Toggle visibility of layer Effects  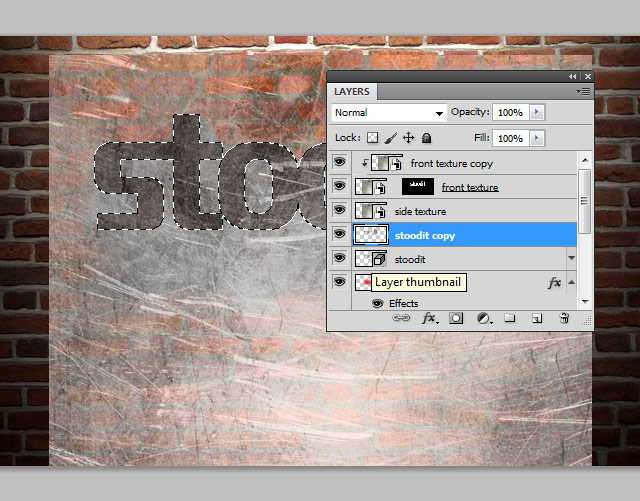[x=378, y=303]
